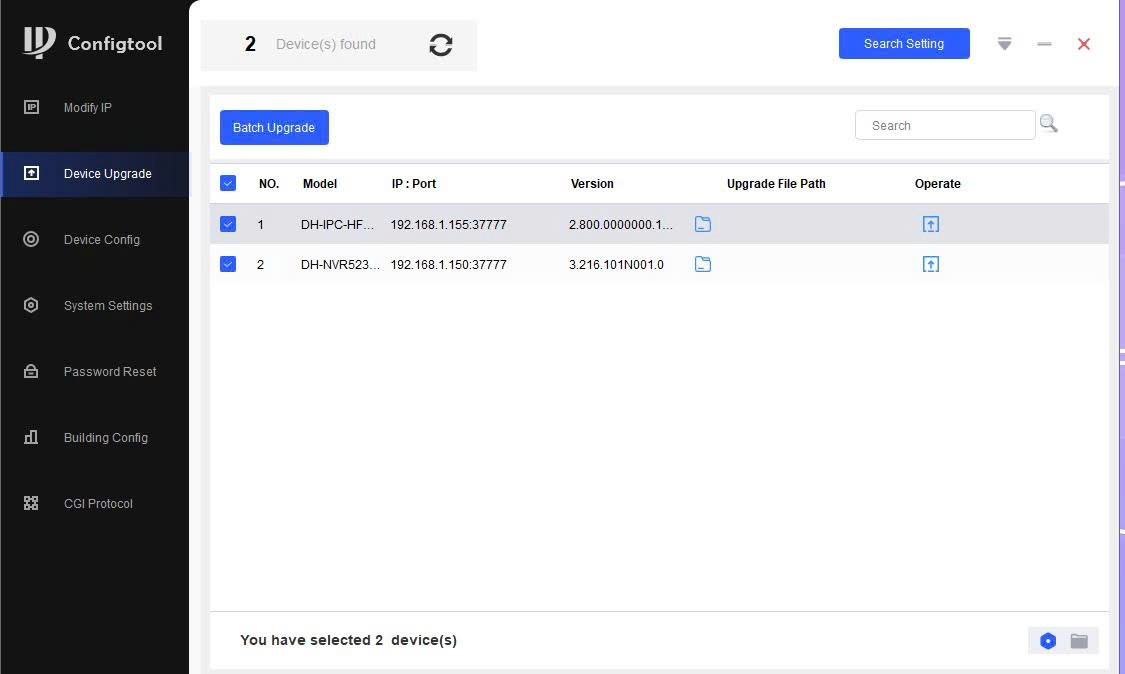1125x674 pixels.
Task: Click the Version column header
Action: [592, 183]
